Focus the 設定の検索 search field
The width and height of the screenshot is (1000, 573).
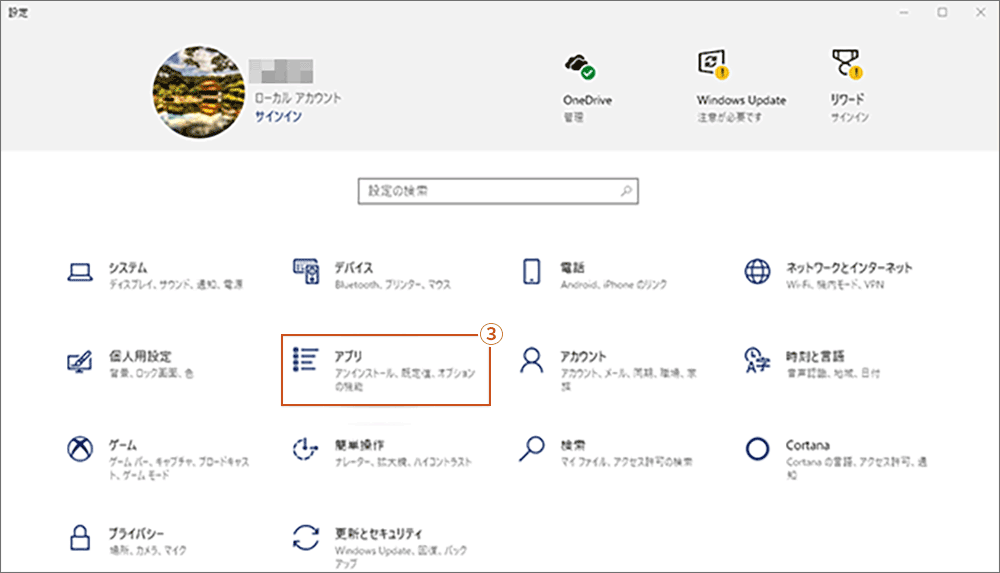click(x=498, y=191)
